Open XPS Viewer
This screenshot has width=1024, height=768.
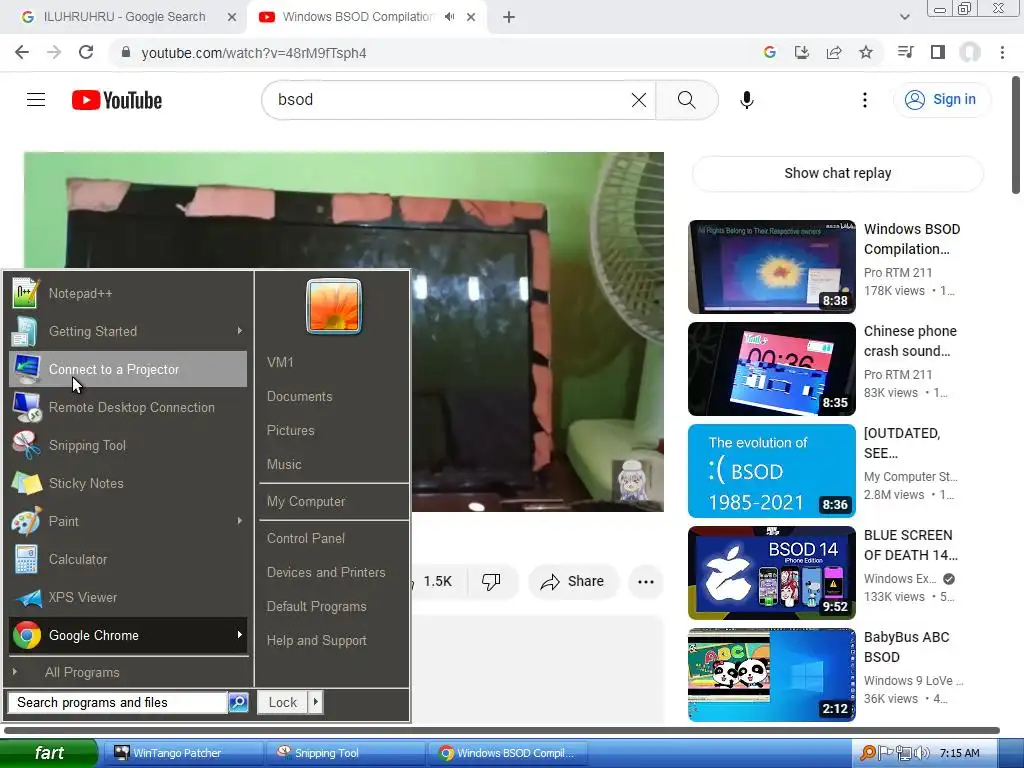128,597
